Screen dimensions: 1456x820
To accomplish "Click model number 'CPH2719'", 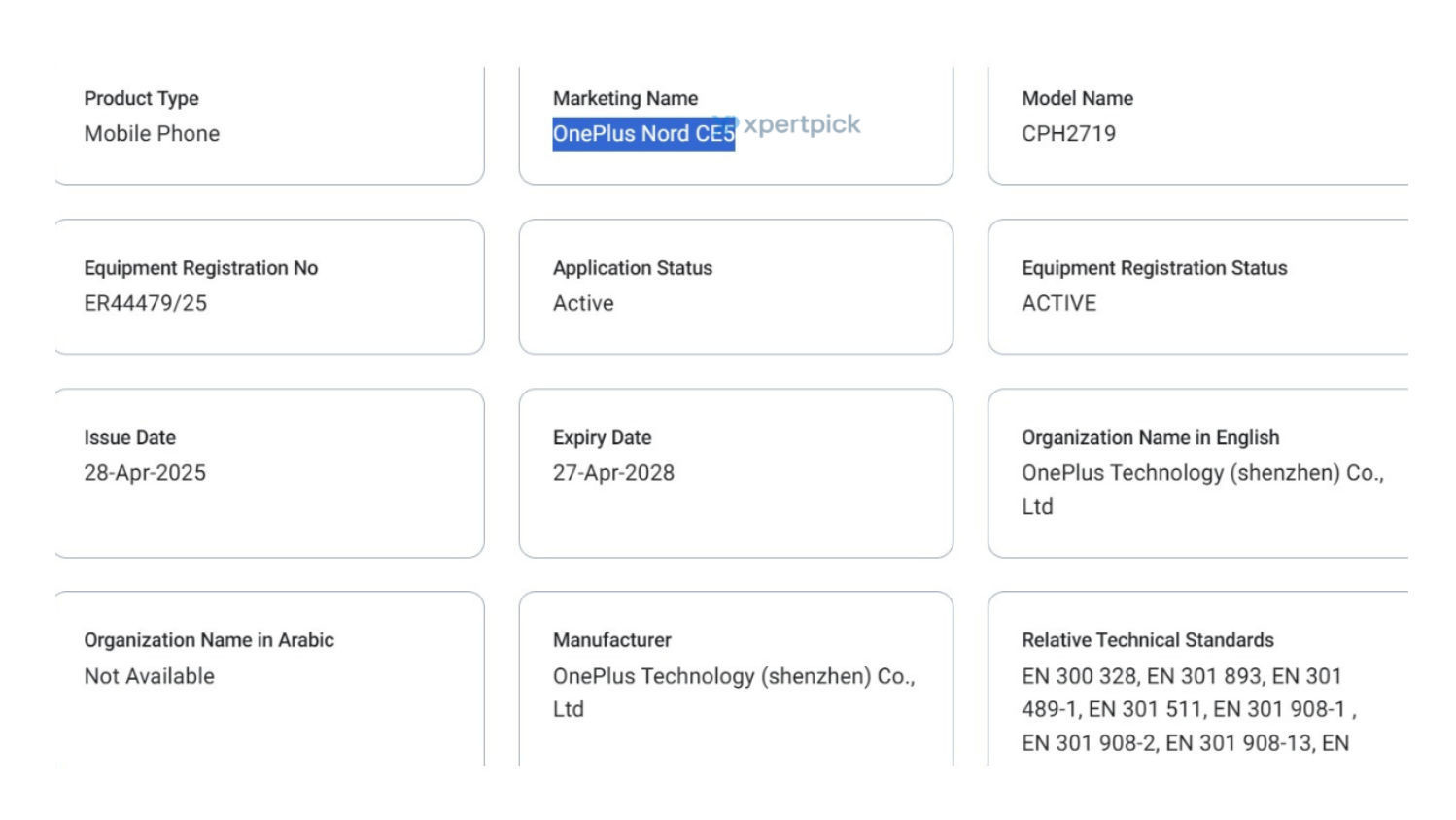I will (1068, 134).
